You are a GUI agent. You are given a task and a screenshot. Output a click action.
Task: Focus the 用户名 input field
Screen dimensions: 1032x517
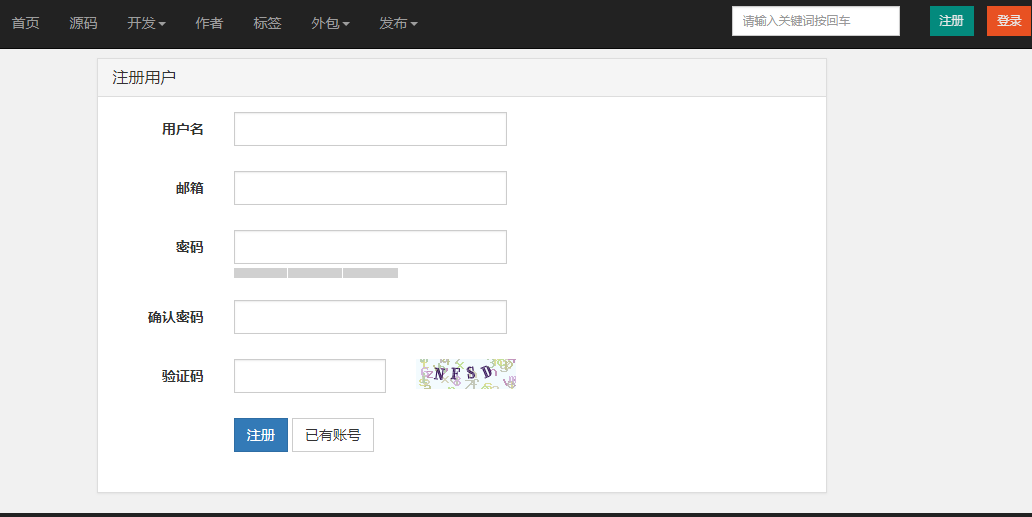(x=371, y=129)
